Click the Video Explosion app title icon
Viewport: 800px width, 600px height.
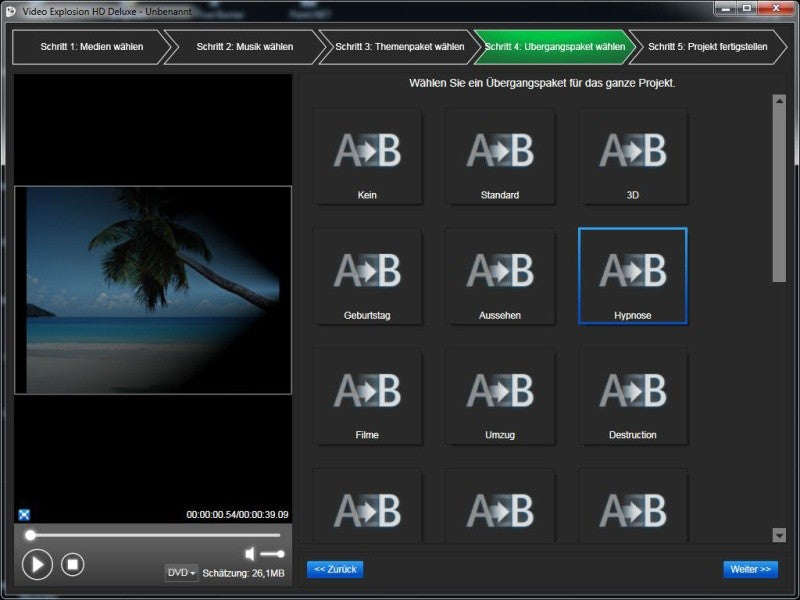(x=10, y=11)
